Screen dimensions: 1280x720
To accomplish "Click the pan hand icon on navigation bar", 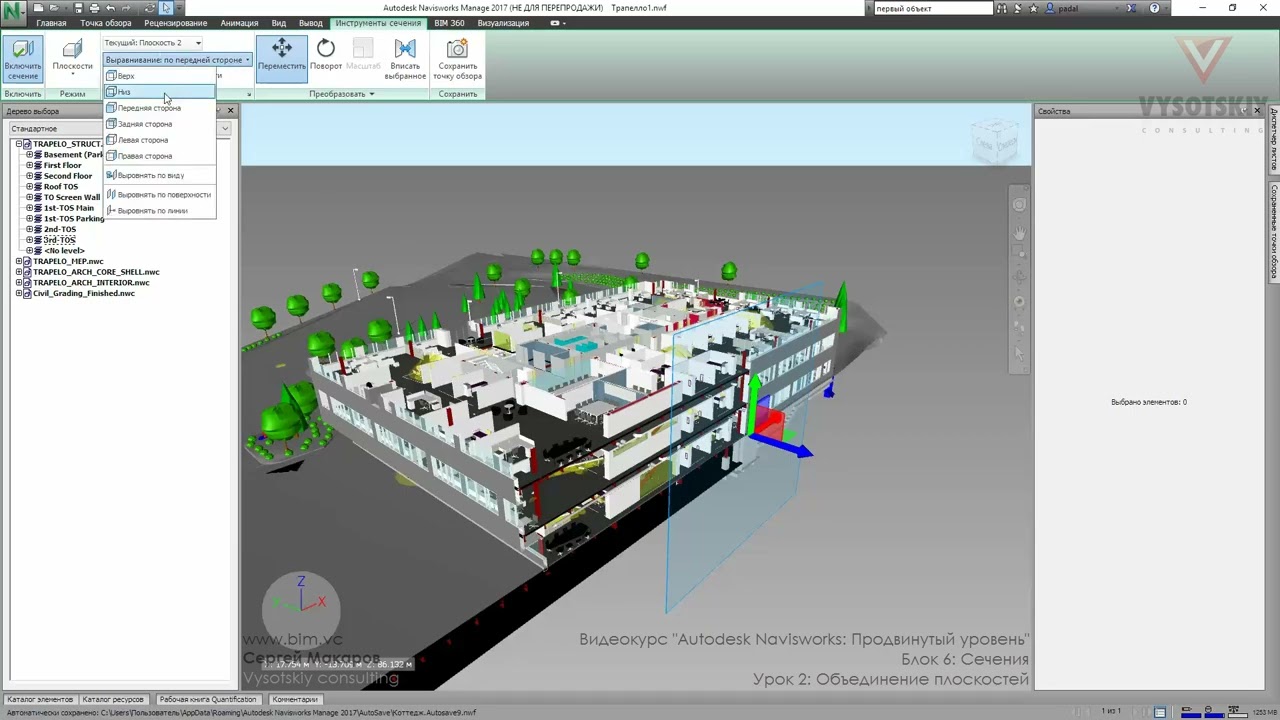I will (1019, 232).
